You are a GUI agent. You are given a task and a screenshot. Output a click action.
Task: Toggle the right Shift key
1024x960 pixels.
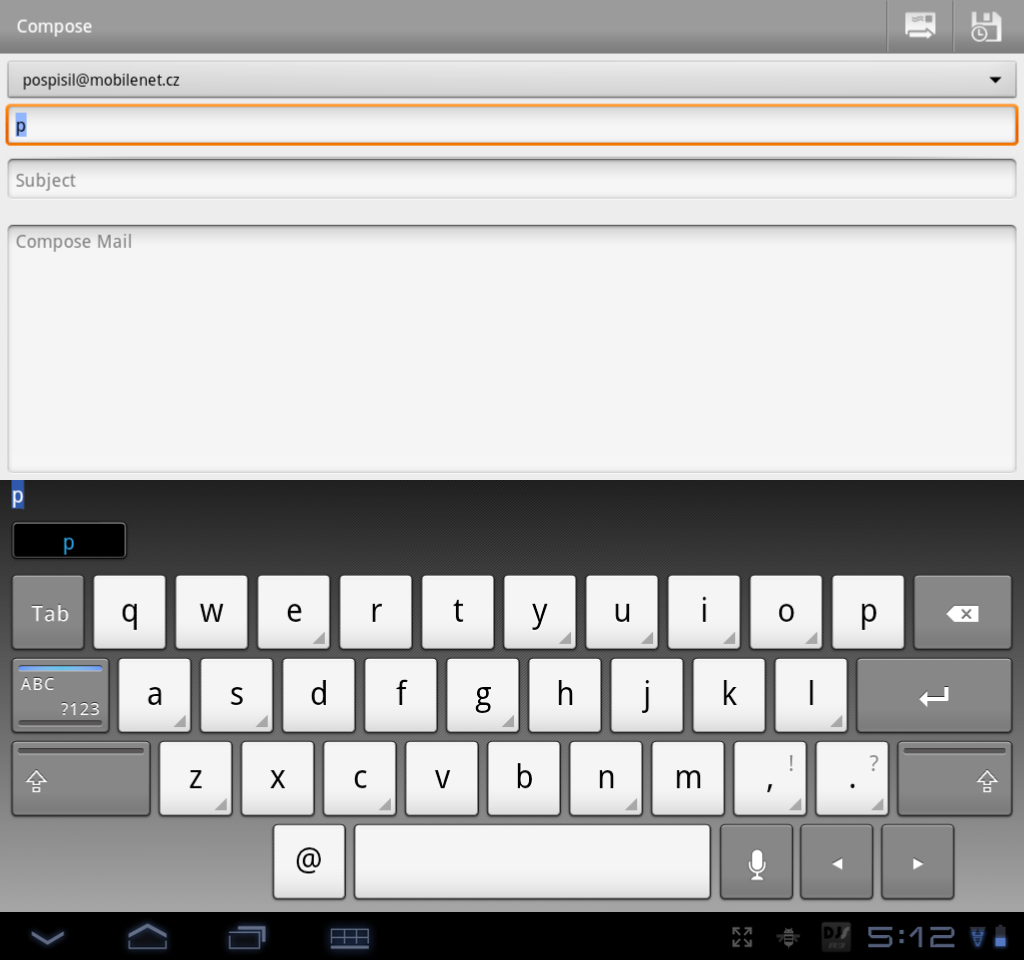point(955,778)
